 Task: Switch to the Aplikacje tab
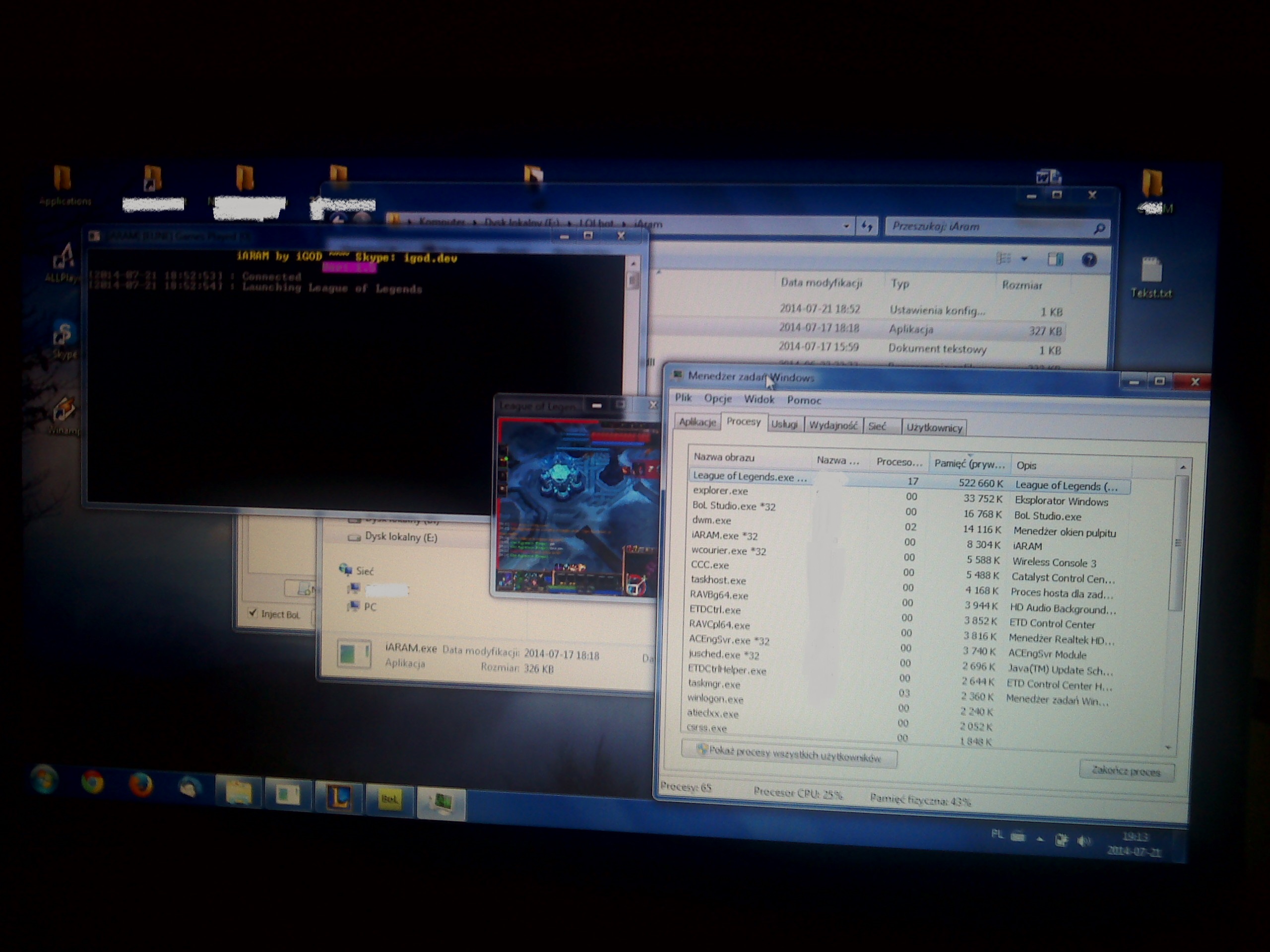[698, 422]
